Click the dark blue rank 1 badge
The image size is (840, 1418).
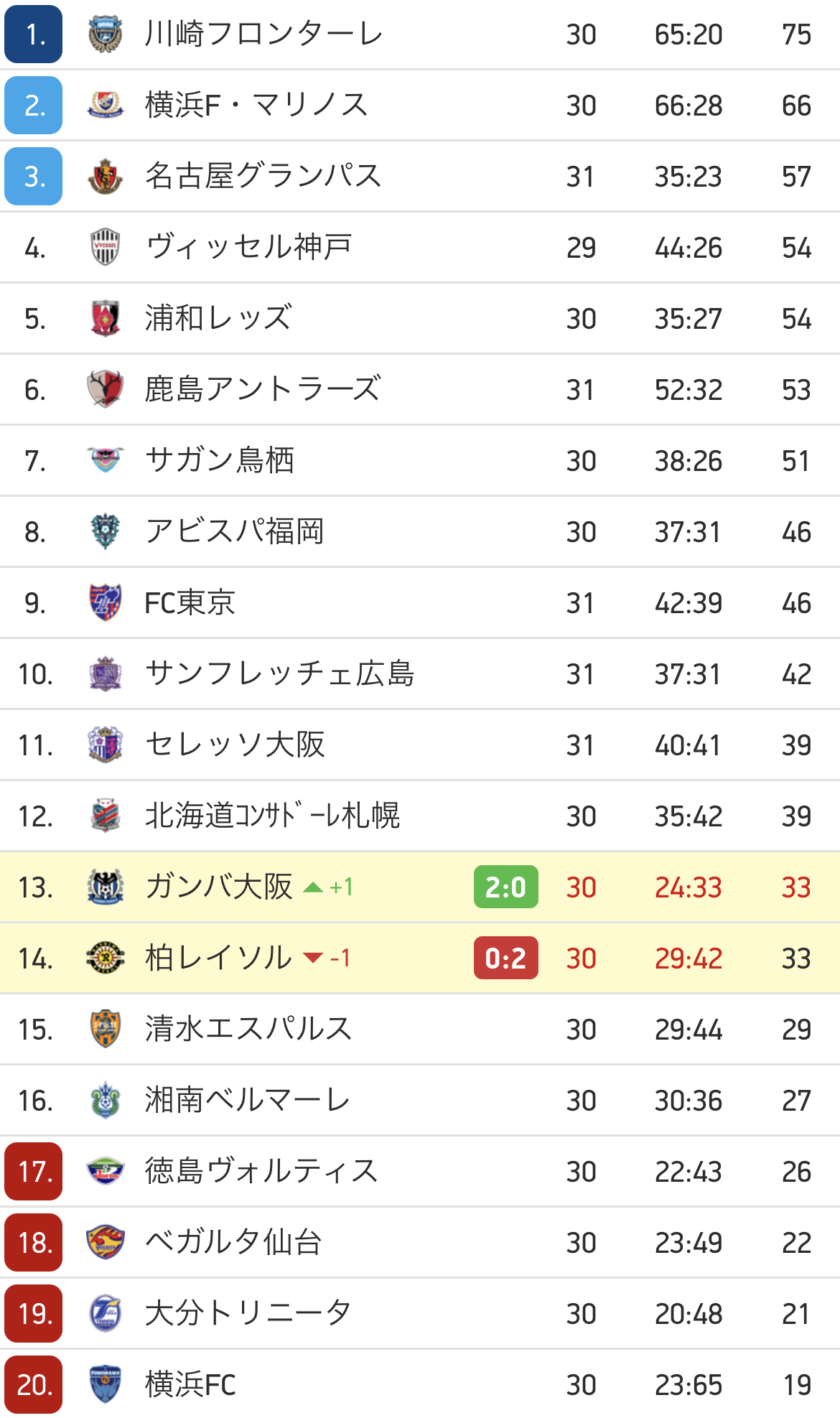(x=33, y=34)
